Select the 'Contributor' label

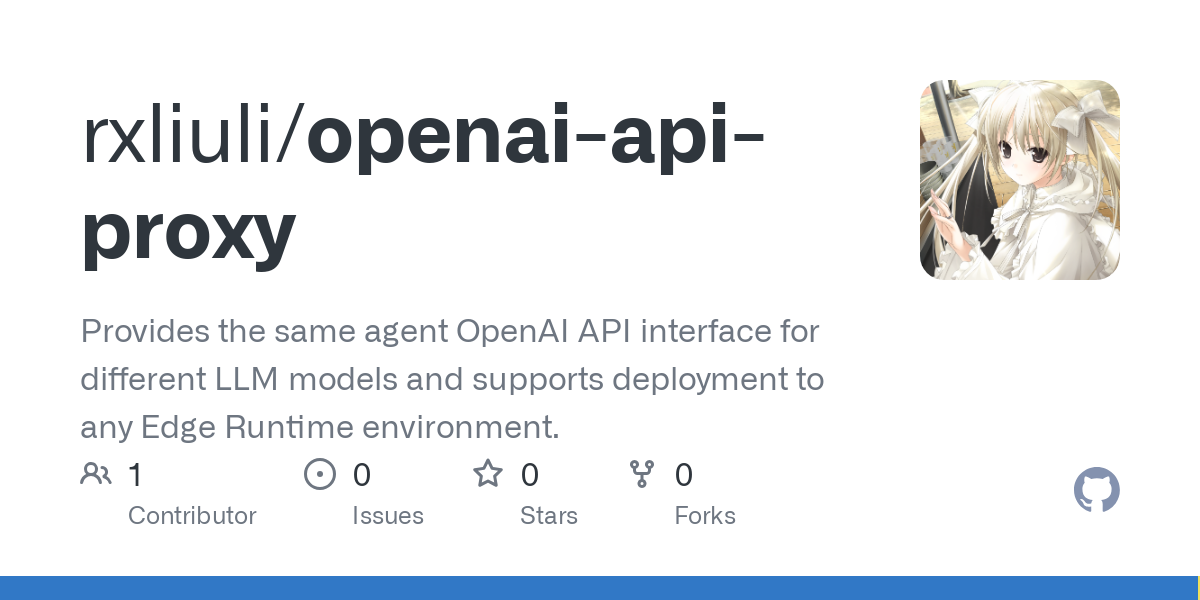[x=192, y=516]
